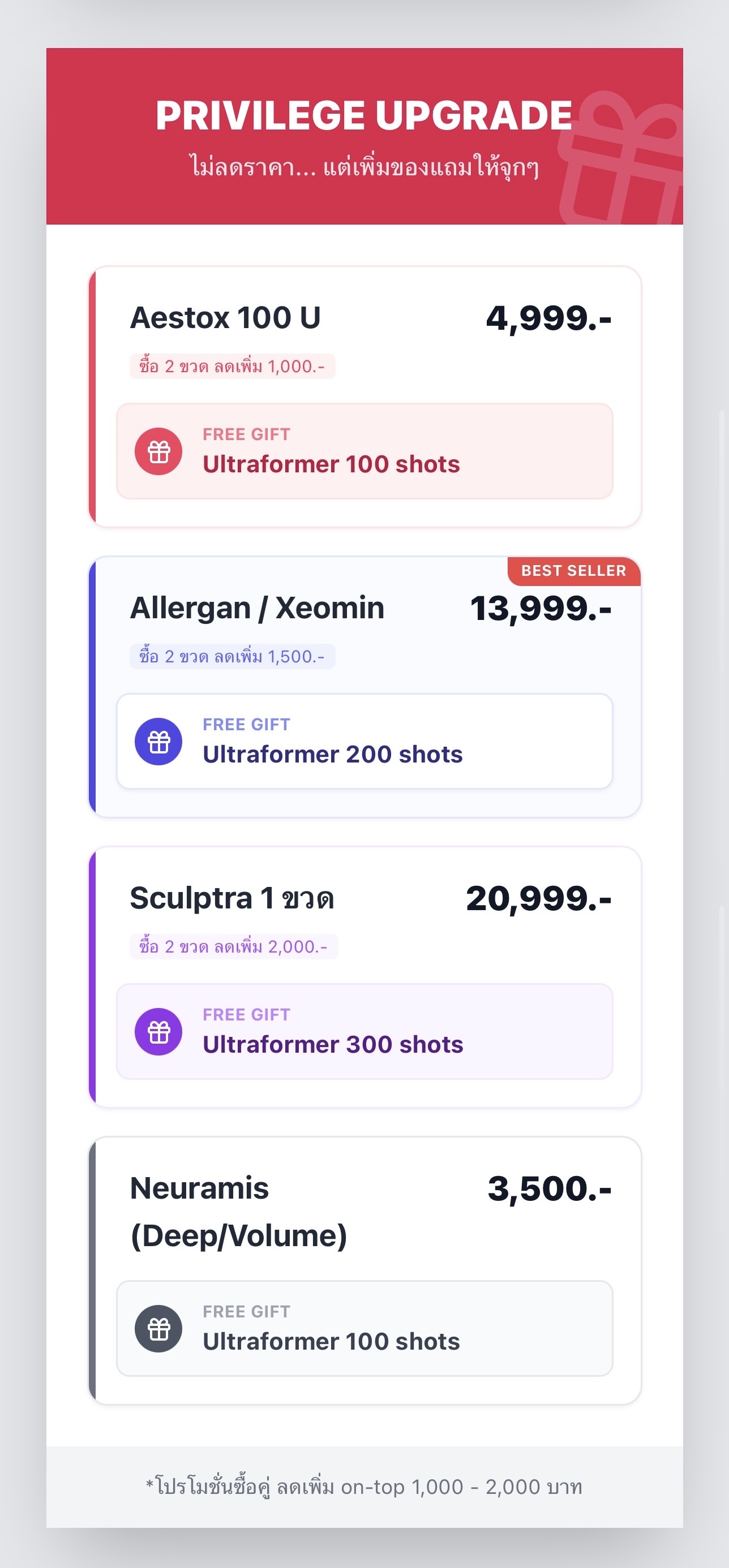Click the 20,999.- price
Screen dimensions: 729x1568
coord(538,899)
